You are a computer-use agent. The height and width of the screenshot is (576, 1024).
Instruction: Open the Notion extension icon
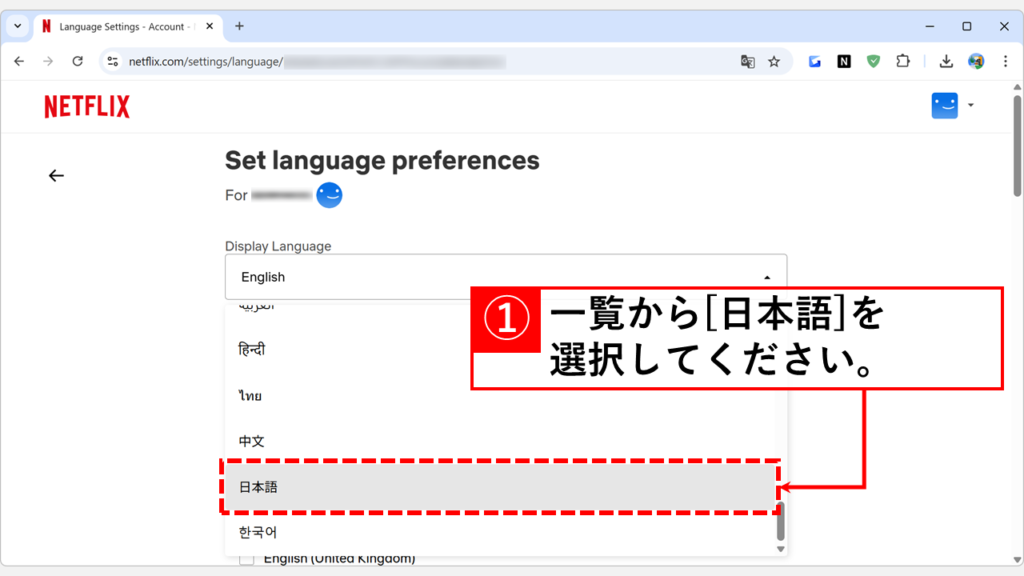click(x=844, y=61)
